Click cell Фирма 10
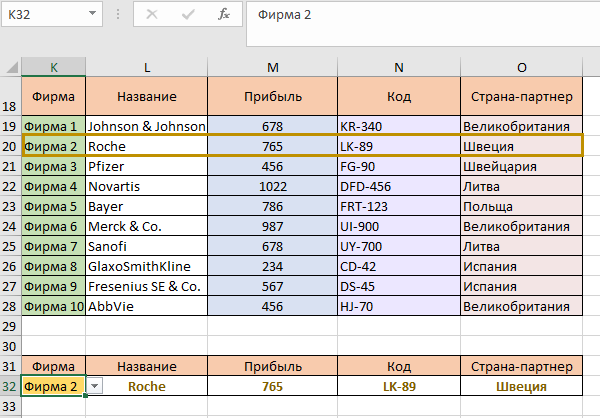The width and height of the screenshot is (600, 418). tap(54, 306)
